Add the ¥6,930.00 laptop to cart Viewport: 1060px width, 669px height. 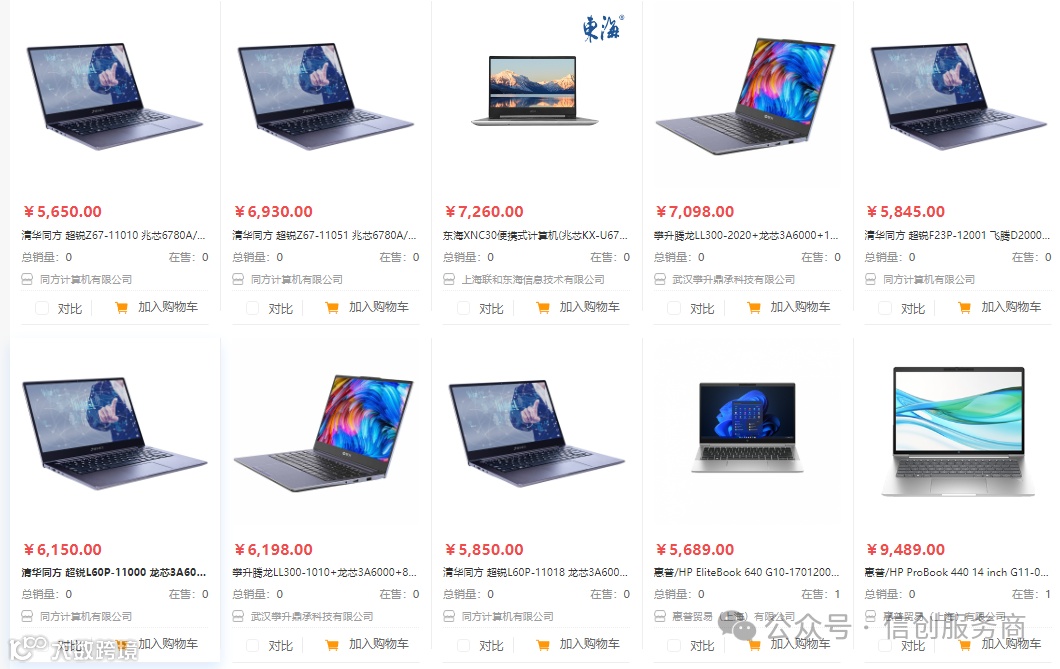click(x=367, y=307)
